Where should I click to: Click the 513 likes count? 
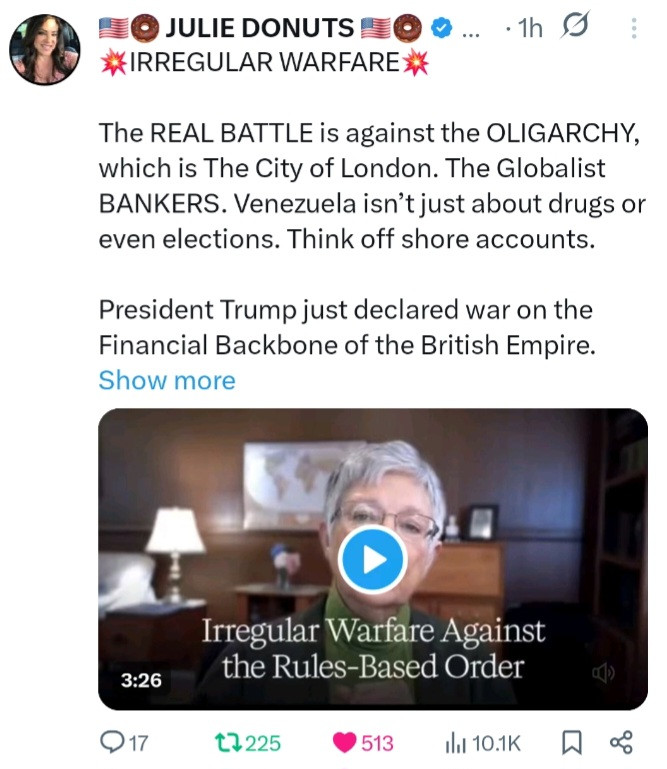(x=377, y=743)
